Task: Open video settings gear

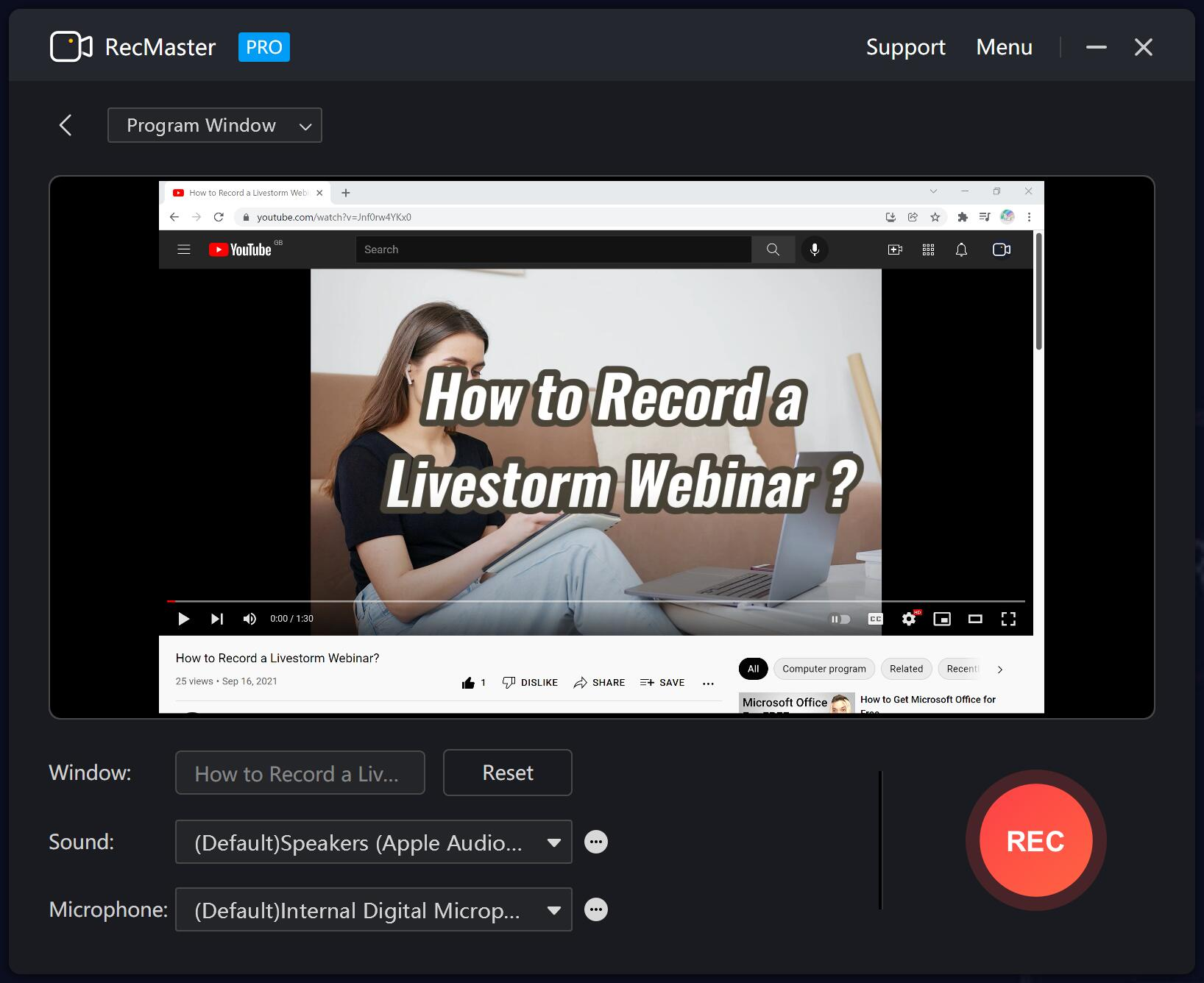Action: click(910, 619)
